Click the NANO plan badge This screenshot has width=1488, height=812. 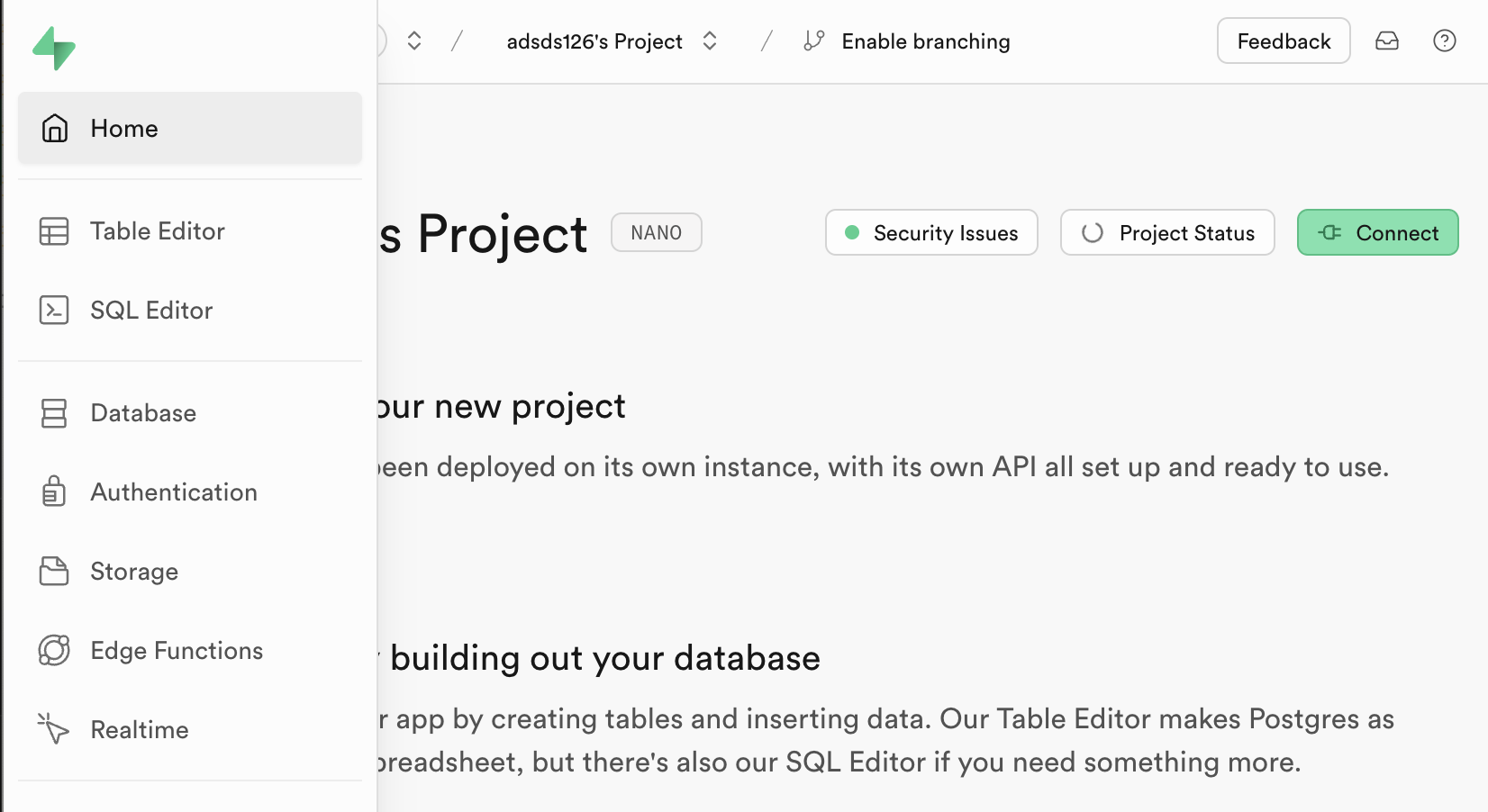[x=657, y=232]
